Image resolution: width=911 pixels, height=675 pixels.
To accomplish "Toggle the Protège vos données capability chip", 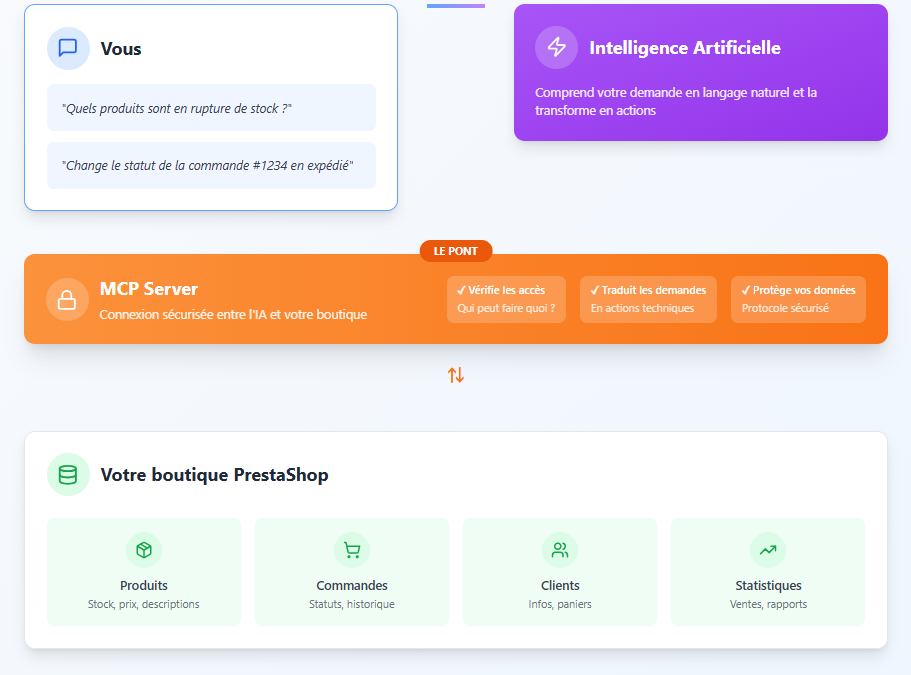I will coord(797,299).
